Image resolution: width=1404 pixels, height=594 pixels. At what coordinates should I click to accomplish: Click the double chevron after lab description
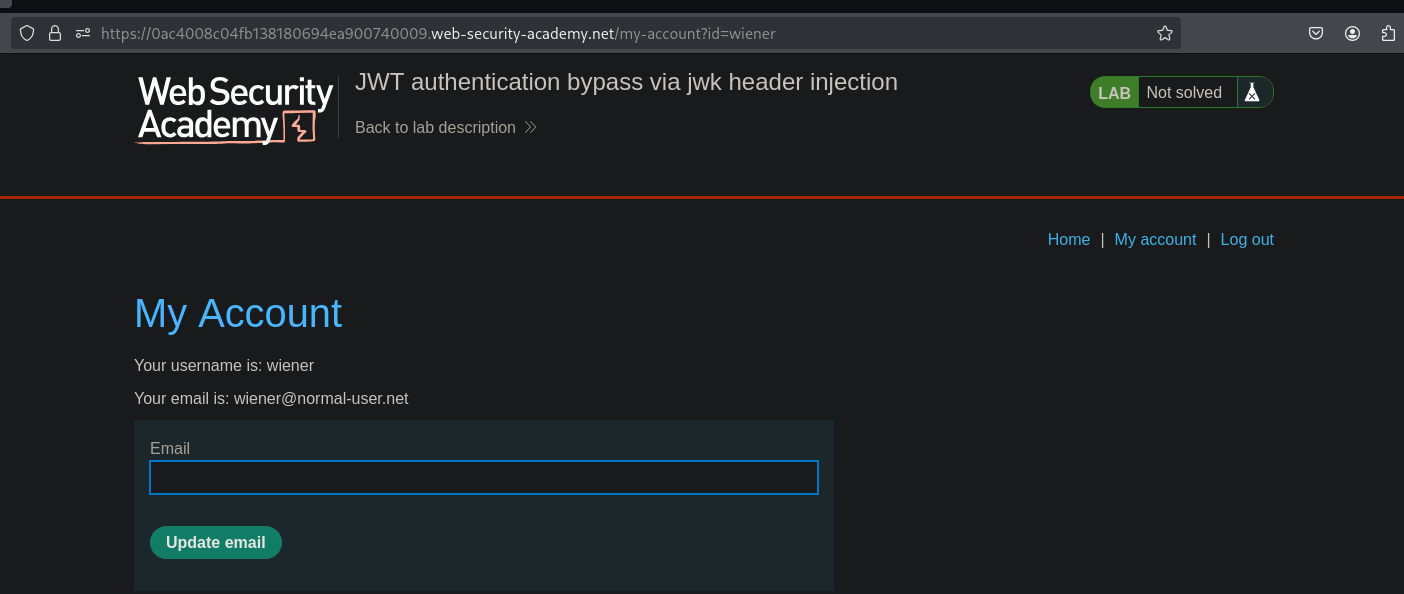click(x=531, y=128)
